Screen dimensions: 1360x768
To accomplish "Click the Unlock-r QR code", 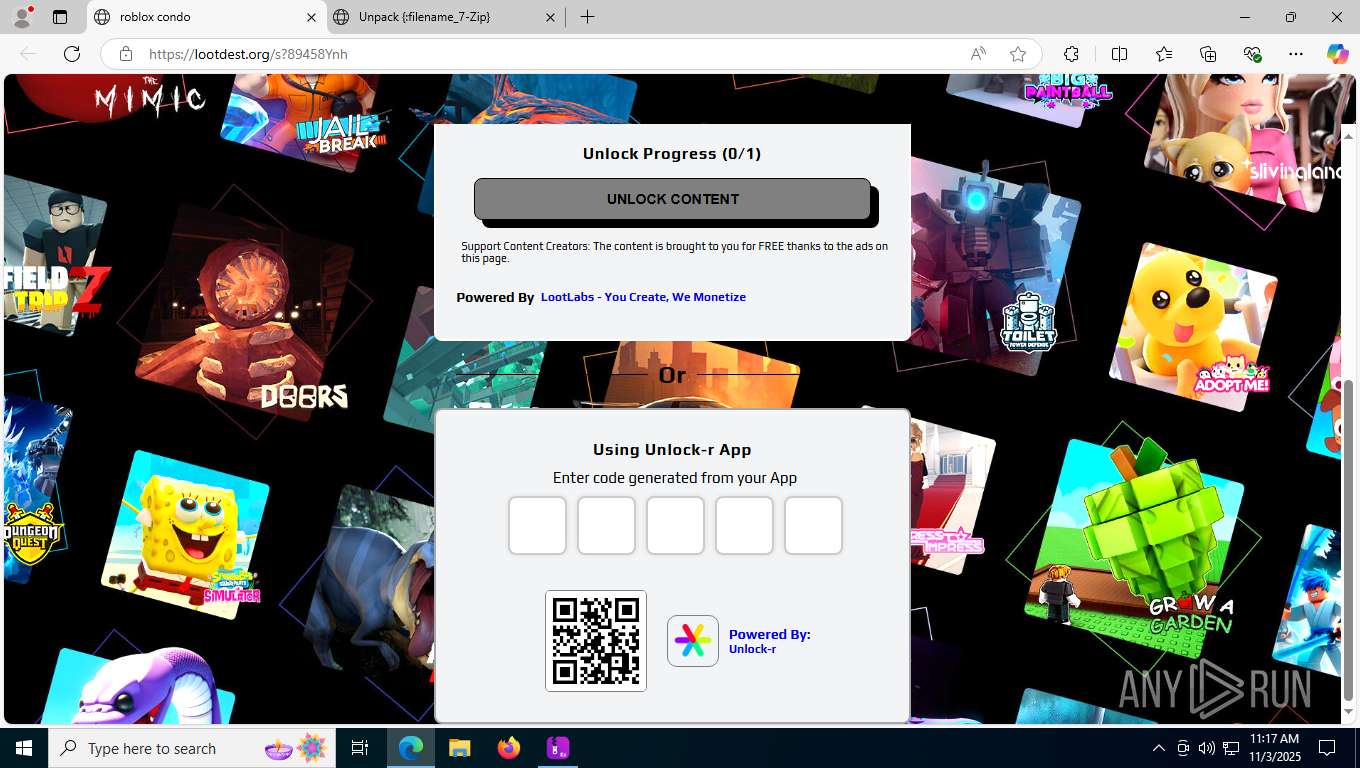I will click(x=596, y=641).
